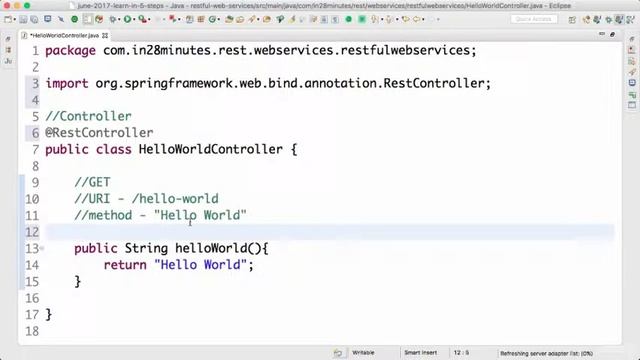Screen dimensions: 640x360
Task: Click the Debug perspective gear icon
Action: tap(609, 20)
